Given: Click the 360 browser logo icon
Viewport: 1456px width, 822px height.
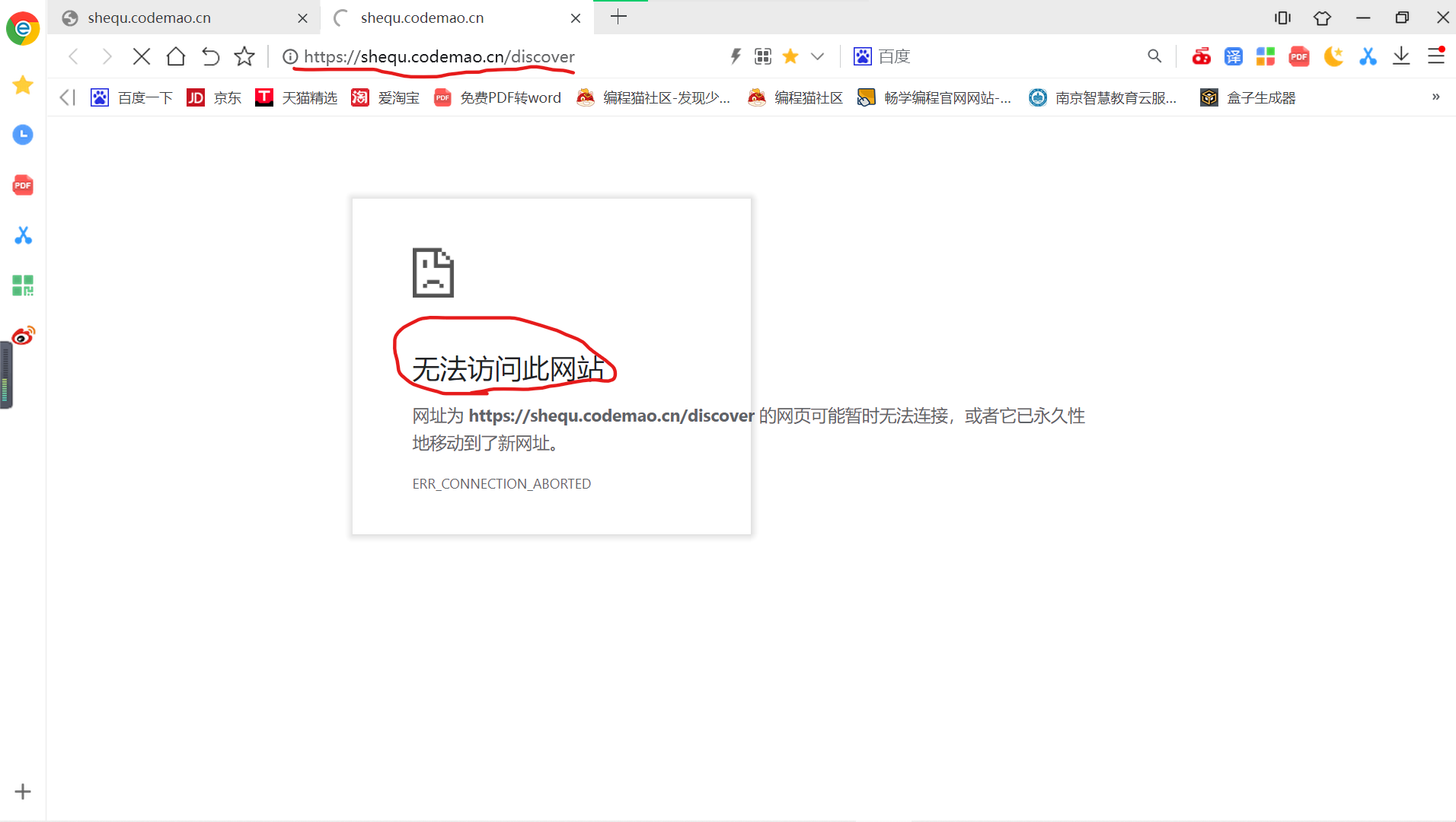Looking at the screenshot, I should tap(23, 28).
